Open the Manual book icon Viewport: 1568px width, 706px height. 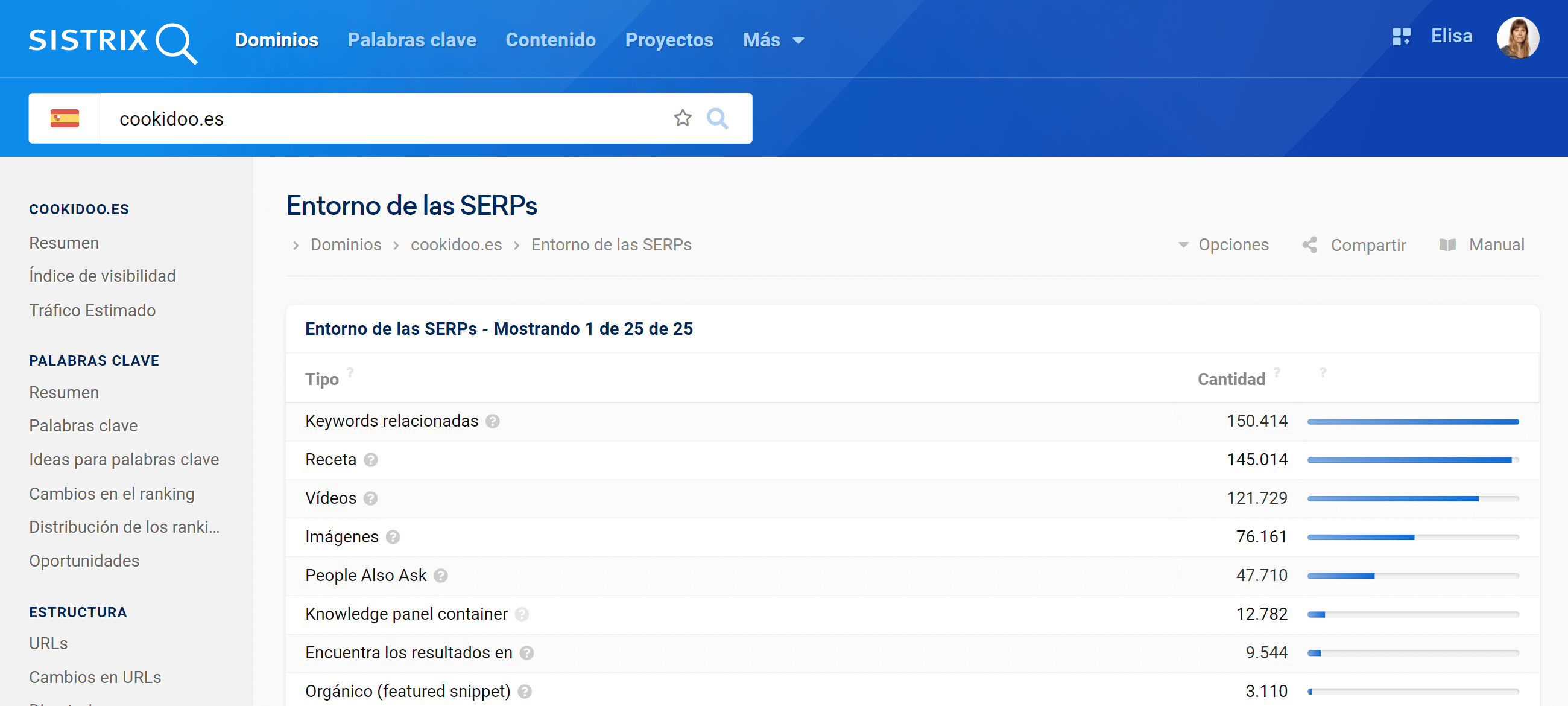pos(1447,245)
